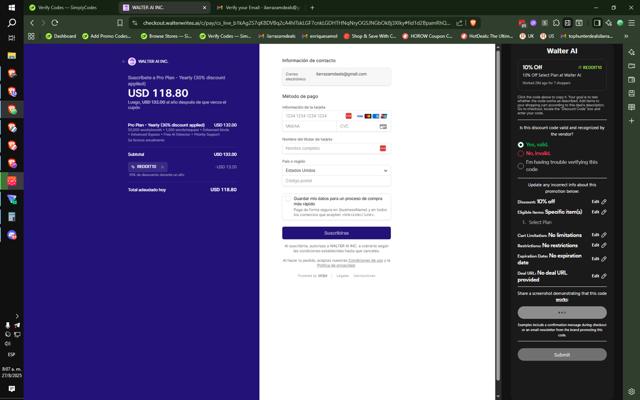Image resolution: width=640 pixels, height=400 pixels.
Task: Click the purple round extension icon
Action: pyautogui.click(x=533, y=23)
